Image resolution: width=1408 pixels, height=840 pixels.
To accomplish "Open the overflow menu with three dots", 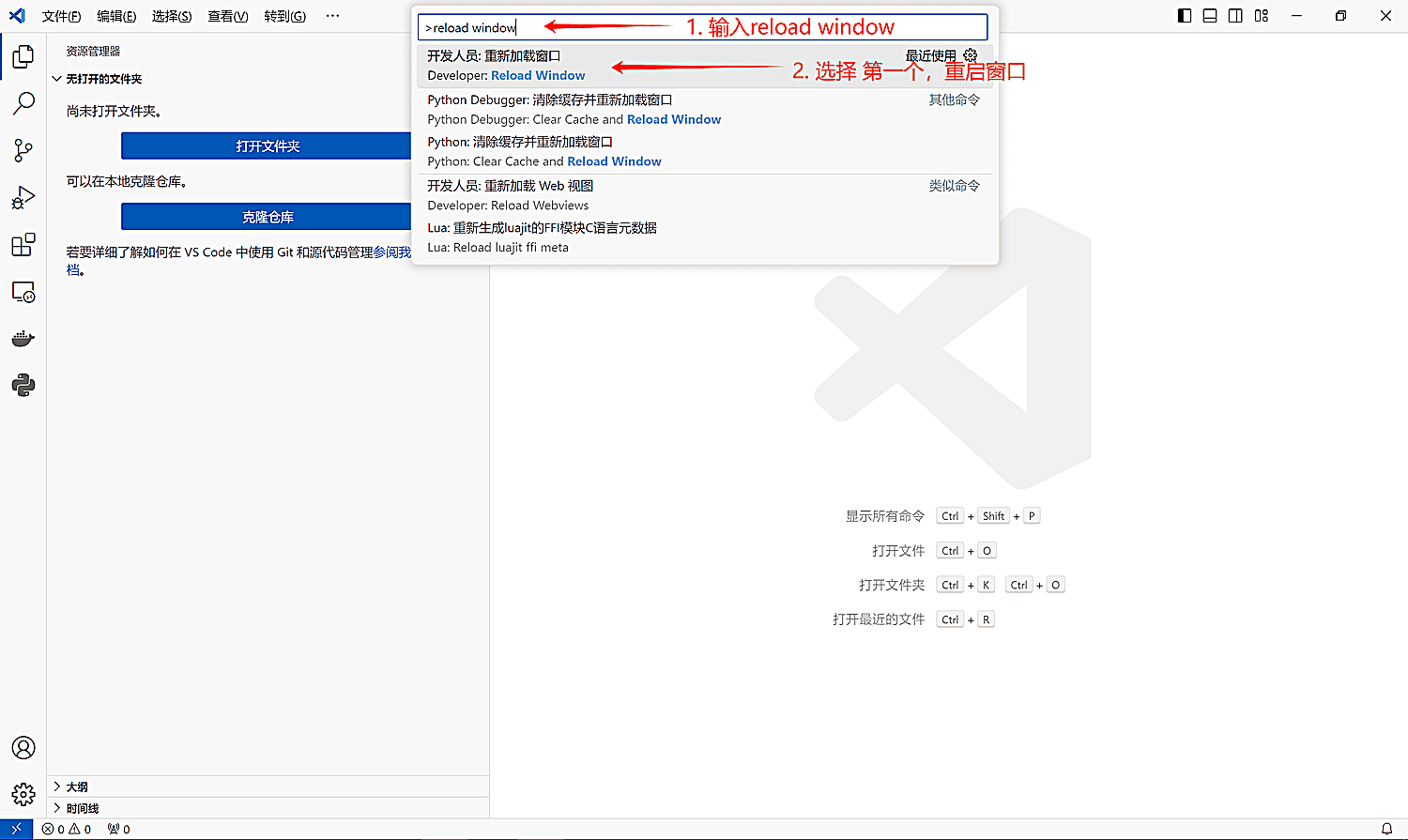I will tap(332, 16).
